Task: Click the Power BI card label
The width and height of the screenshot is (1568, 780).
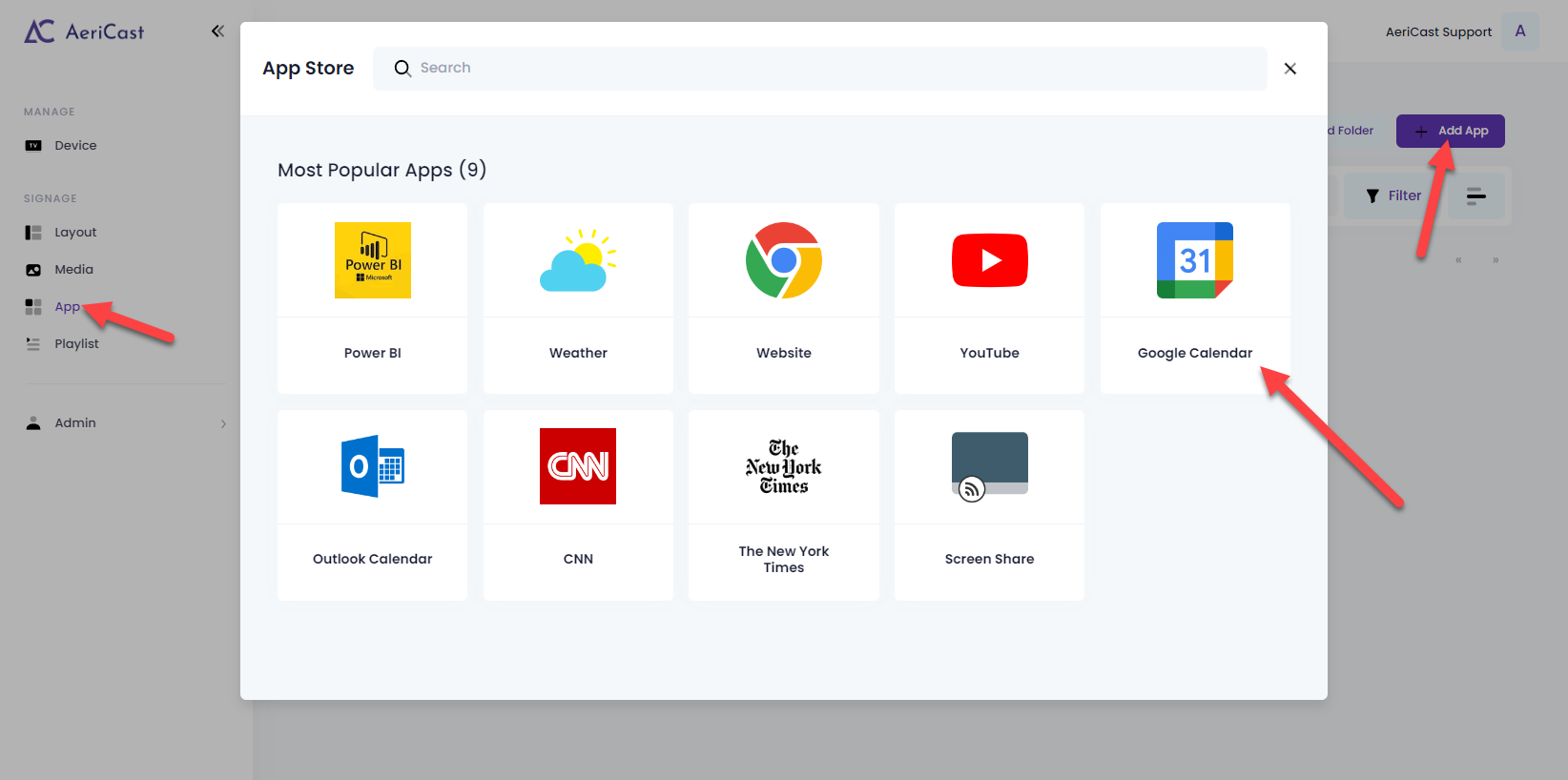Action: (x=373, y=353)
